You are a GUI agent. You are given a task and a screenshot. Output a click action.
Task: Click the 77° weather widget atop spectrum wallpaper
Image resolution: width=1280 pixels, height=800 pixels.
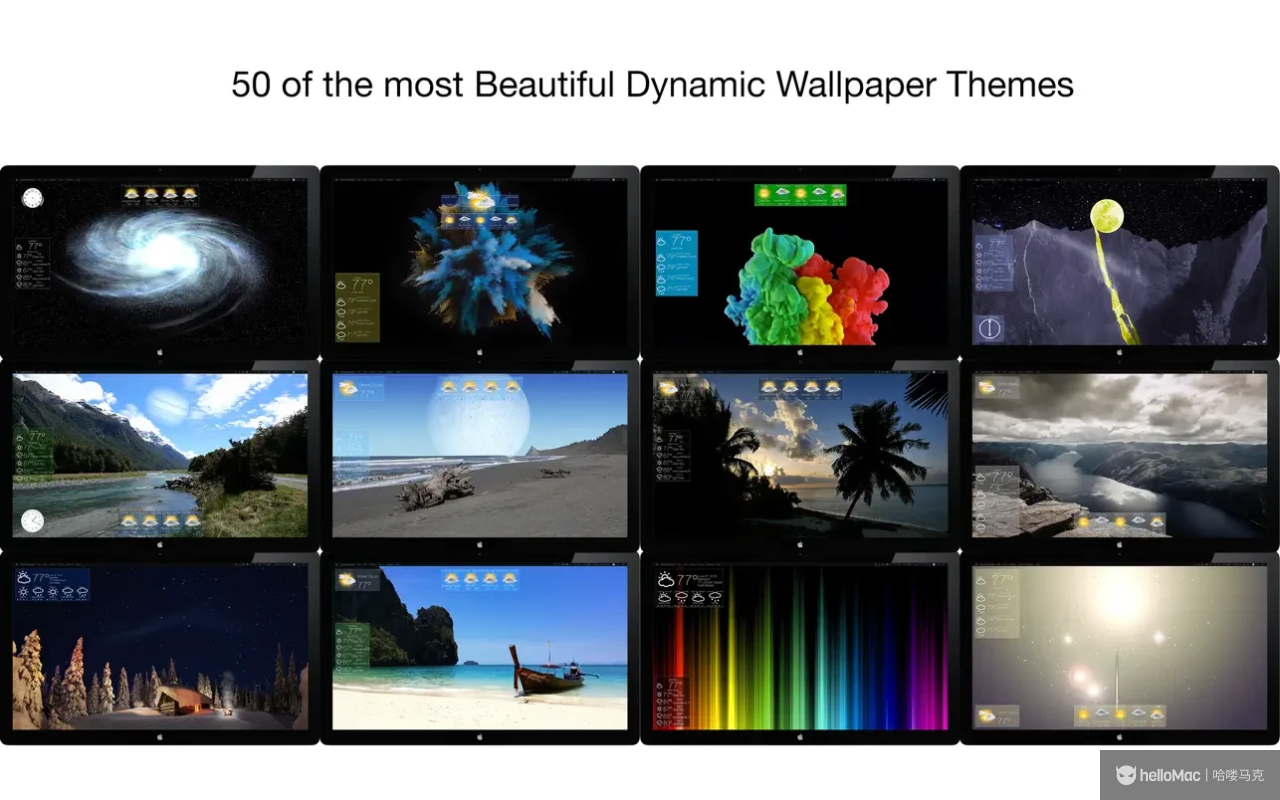(x=689, y=588)
